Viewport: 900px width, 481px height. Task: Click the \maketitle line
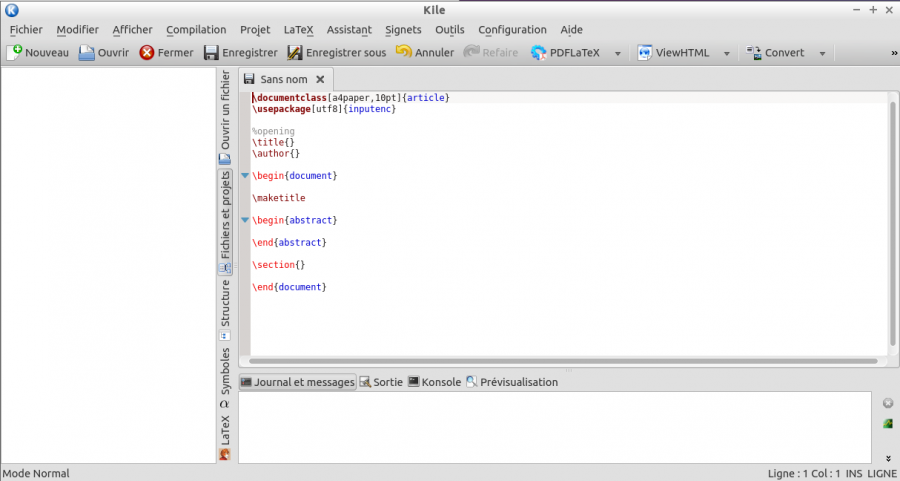278,198
